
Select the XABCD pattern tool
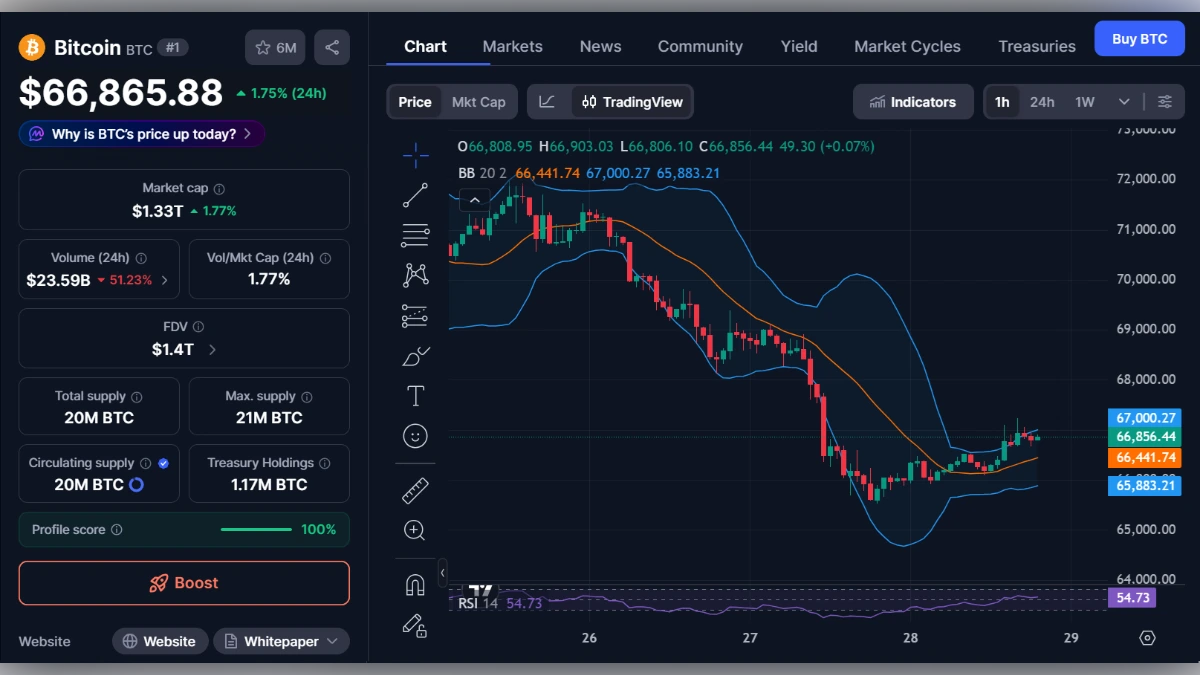[415, 274]
